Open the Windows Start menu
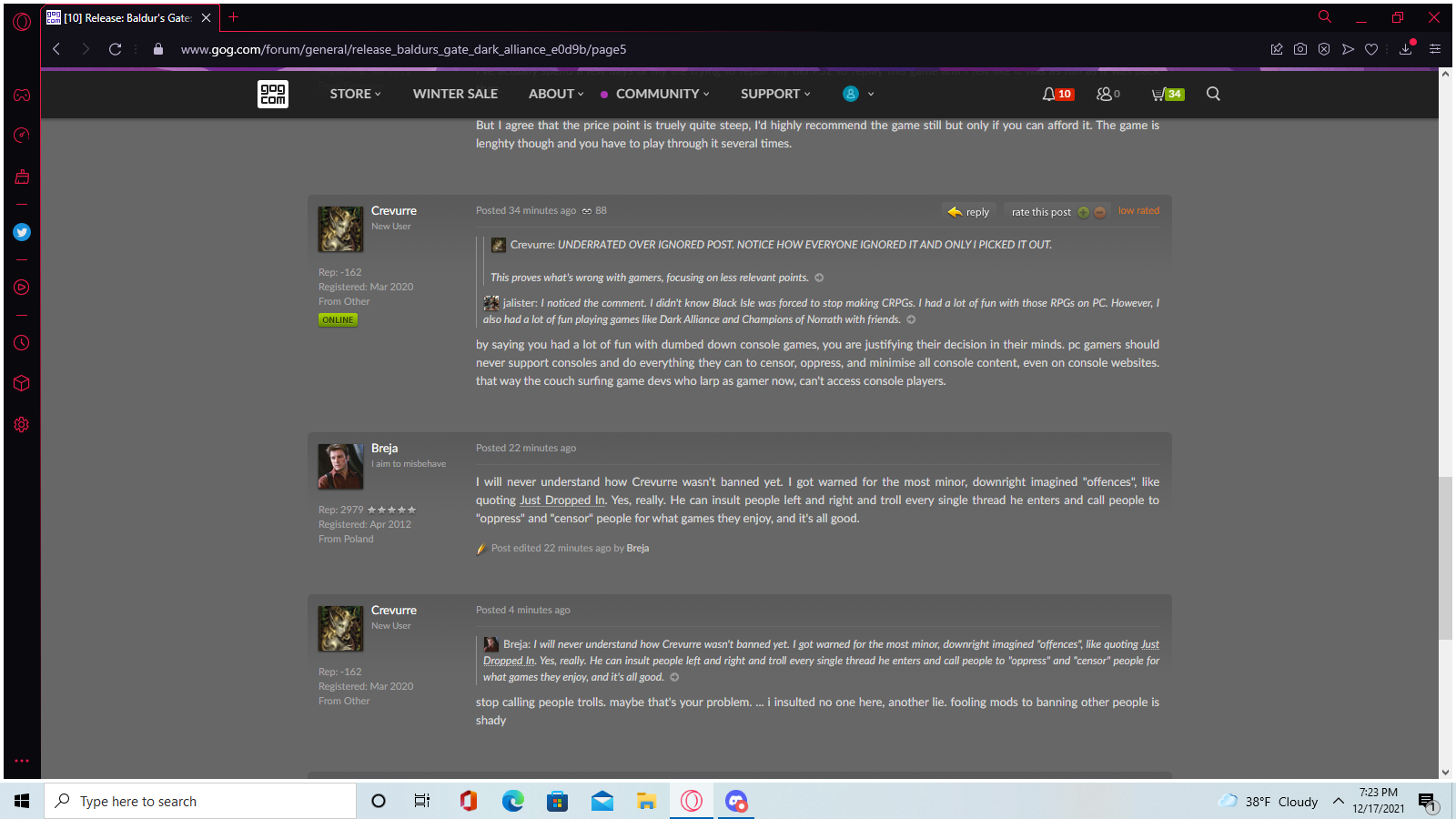 click(x=22, y=801)
